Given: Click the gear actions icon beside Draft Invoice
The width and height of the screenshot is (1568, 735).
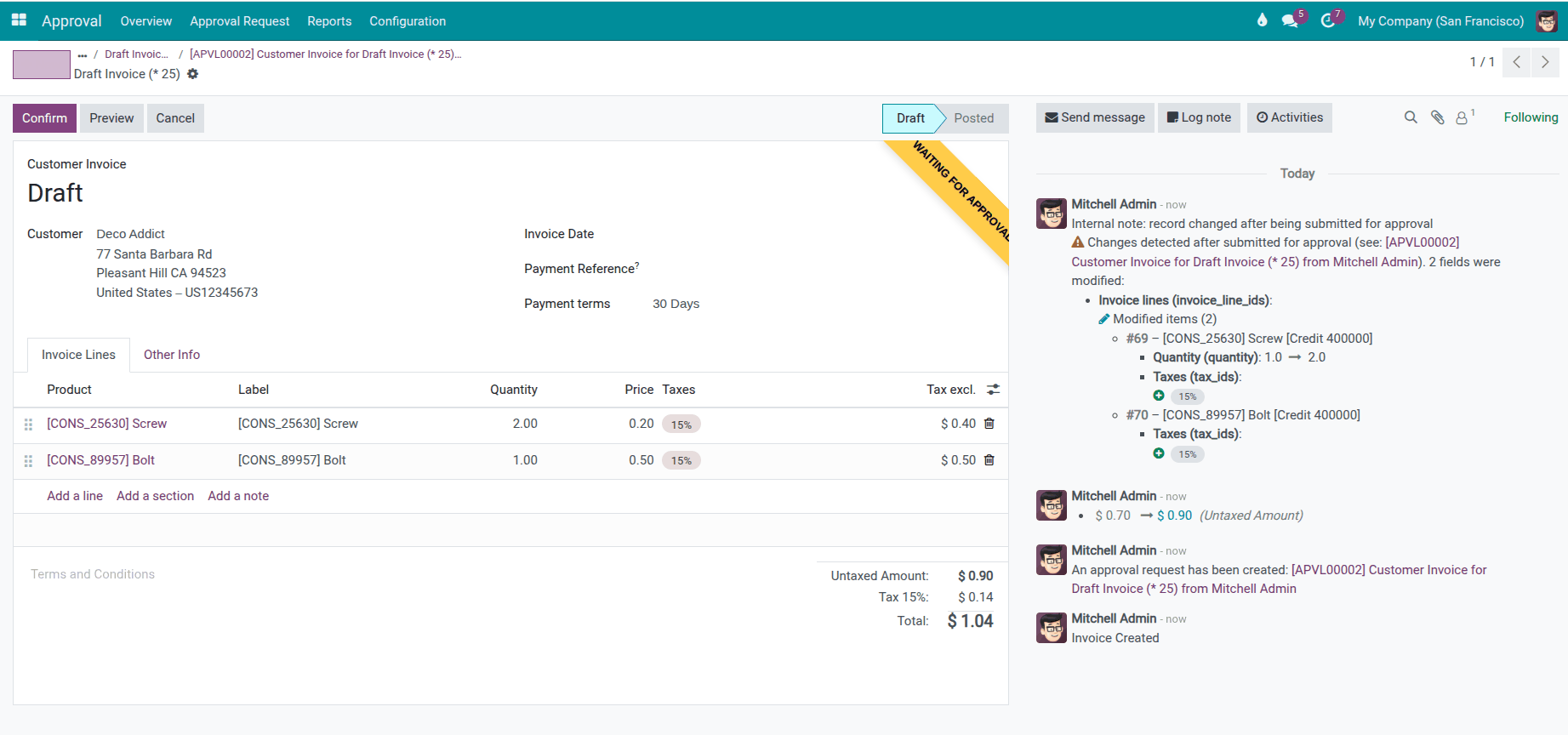Looking at the screenshot, I should click(193, 74).
